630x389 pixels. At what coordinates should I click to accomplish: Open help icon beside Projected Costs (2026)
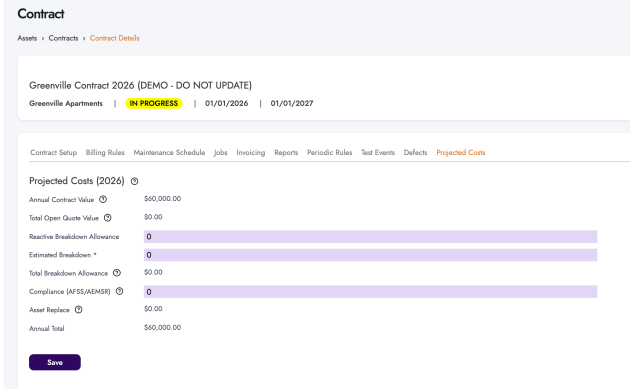pyautogui.click(x=135, y=181)
